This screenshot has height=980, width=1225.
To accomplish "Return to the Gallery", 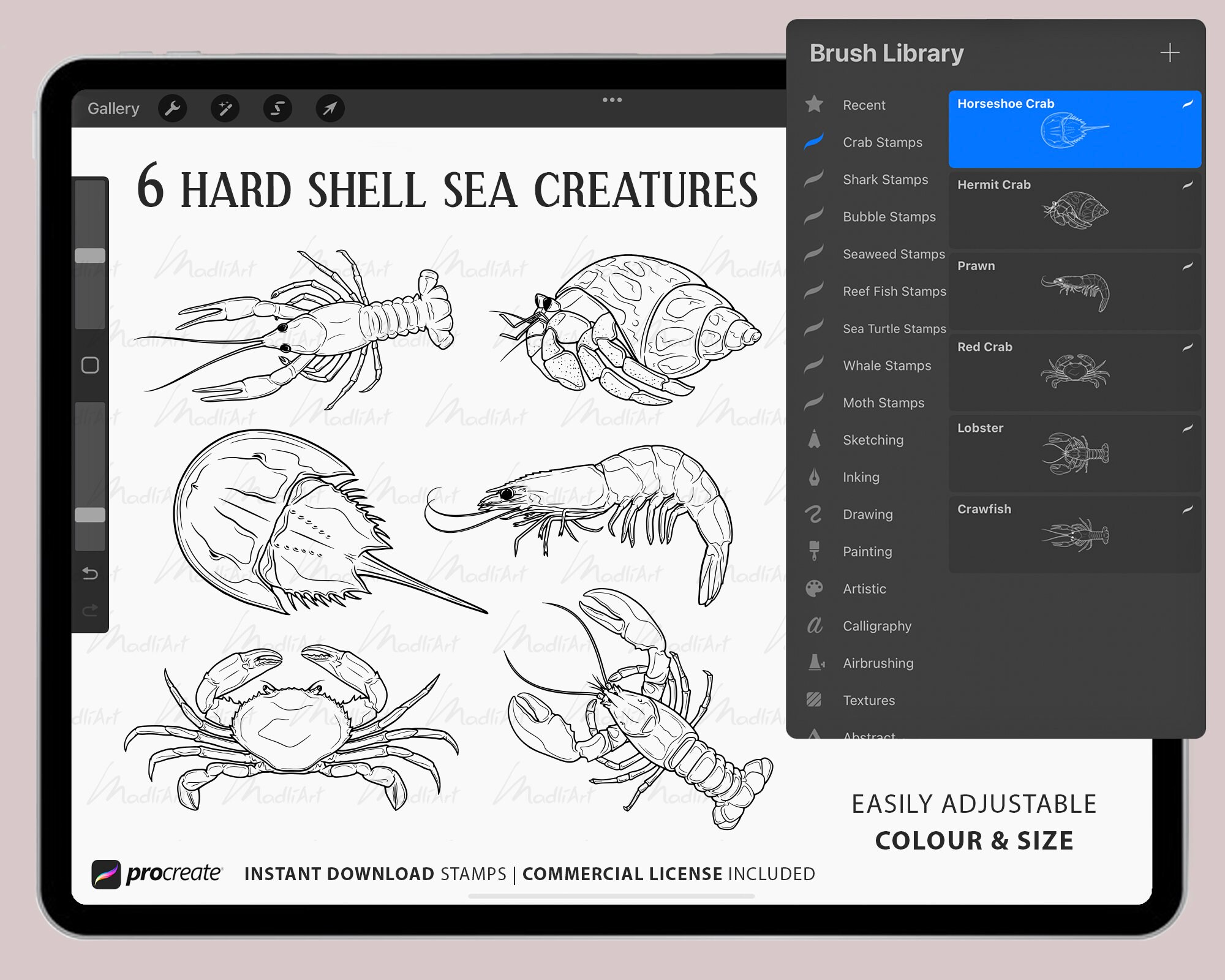I will 114,108.
